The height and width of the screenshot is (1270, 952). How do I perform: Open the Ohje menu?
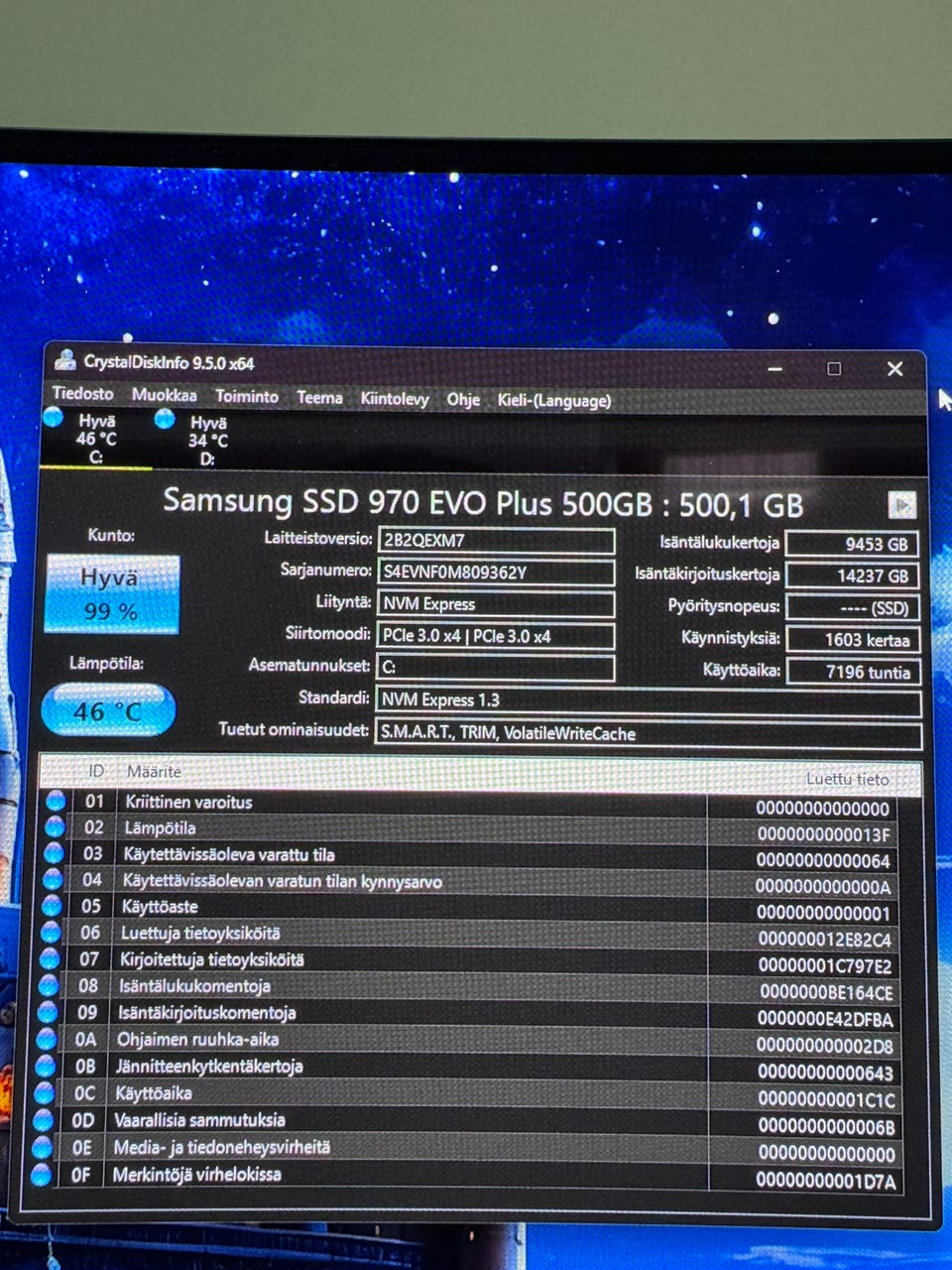point(463,400)
